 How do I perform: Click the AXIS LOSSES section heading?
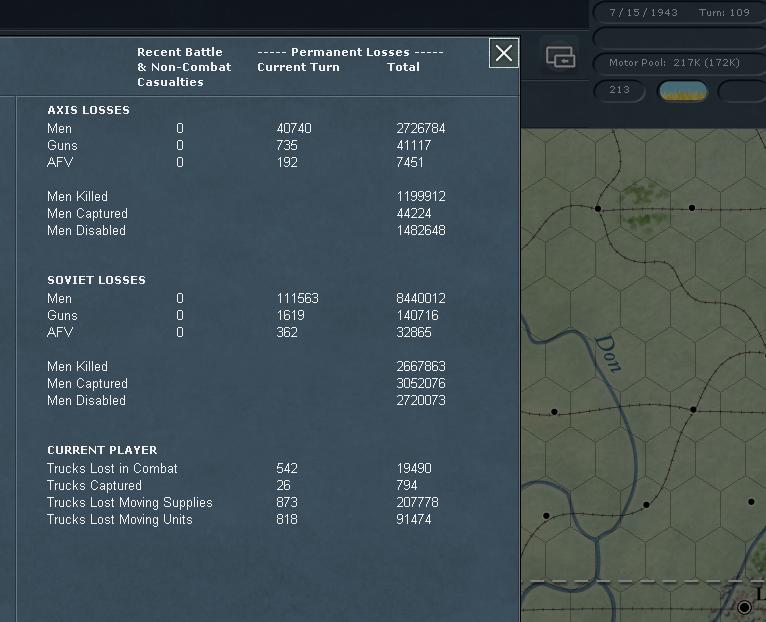(88, 110)
